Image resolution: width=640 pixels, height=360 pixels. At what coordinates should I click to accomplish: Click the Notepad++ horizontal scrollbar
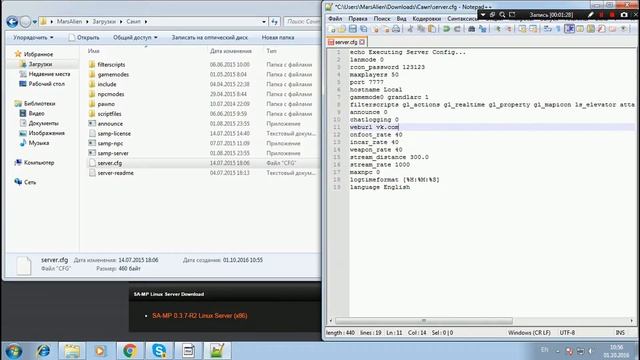[423, 321]
